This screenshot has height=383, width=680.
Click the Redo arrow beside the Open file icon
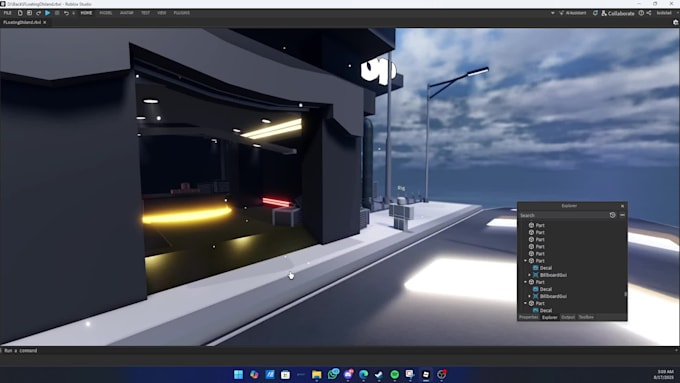[38, 13]
